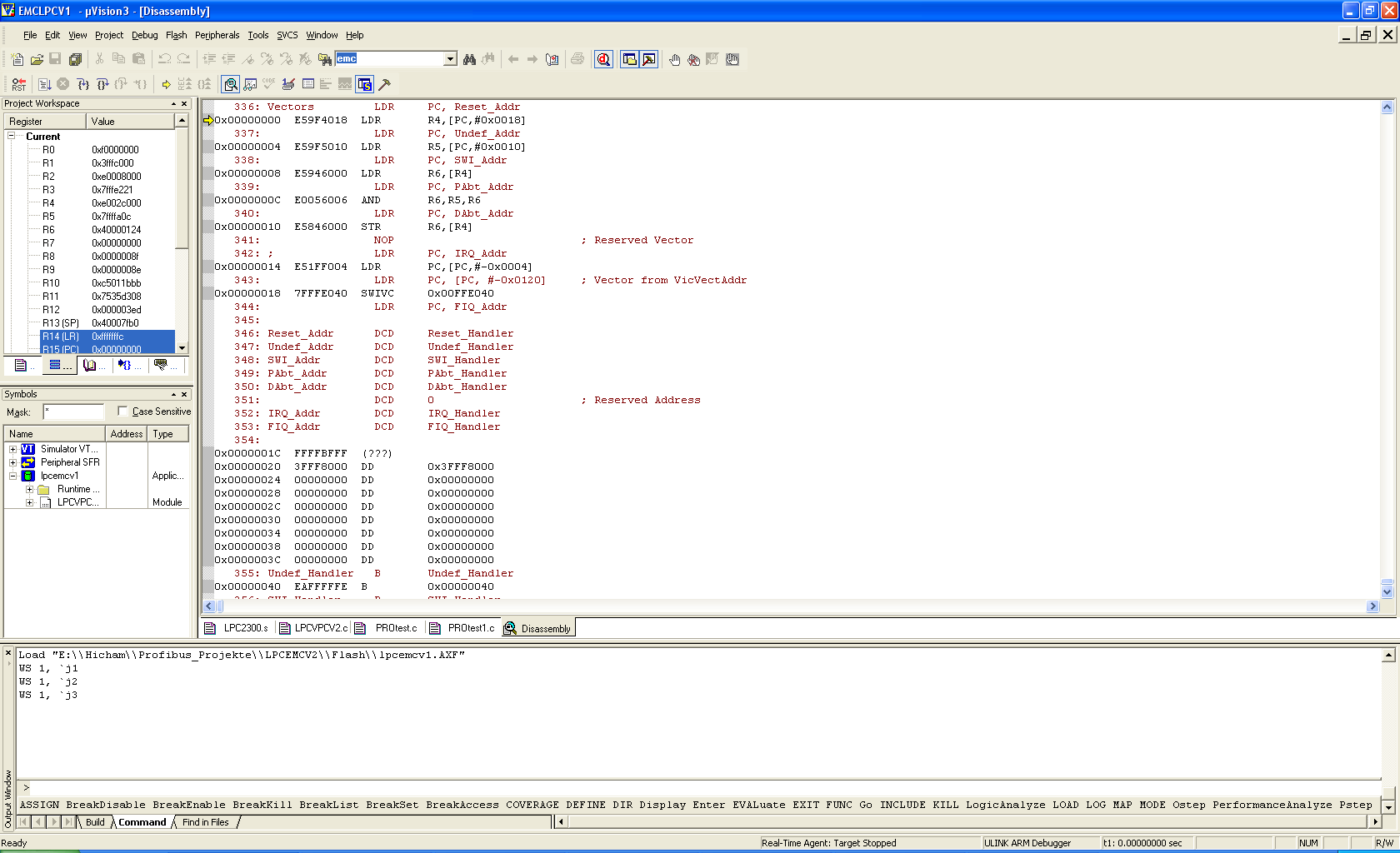Click the disassembly vertical scrollbar down arrow
The width and height of the screenshot is (1400, 853).
(1387, 591)
